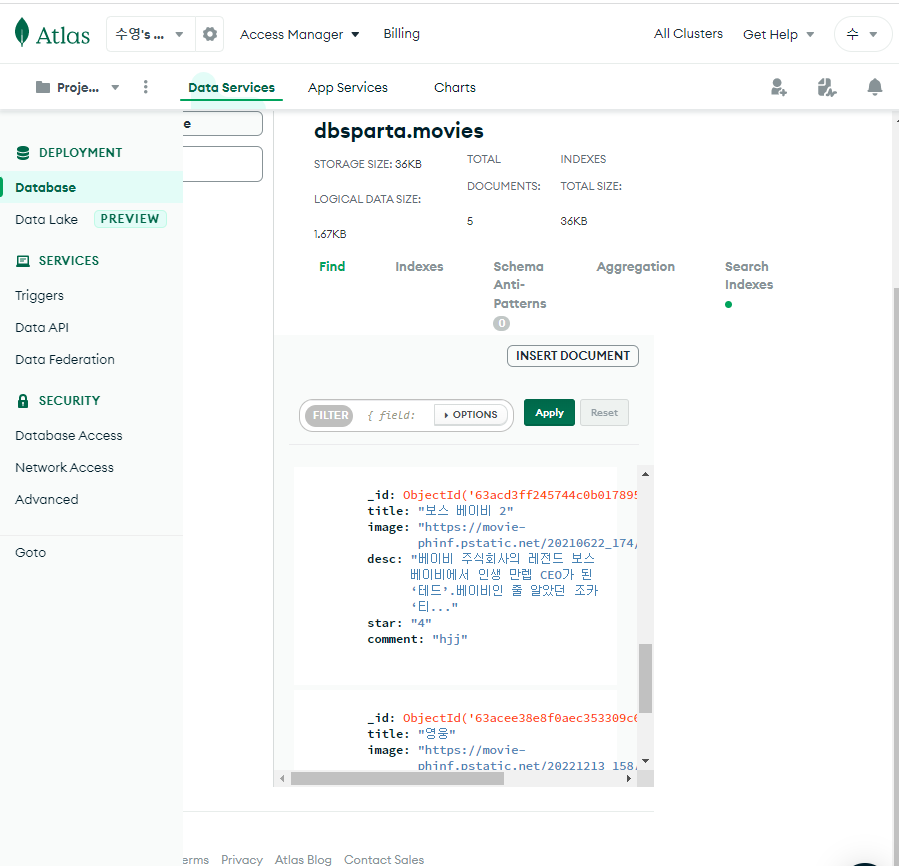
Task: Open the Project selector dropdown
Action: pos(78,87)
